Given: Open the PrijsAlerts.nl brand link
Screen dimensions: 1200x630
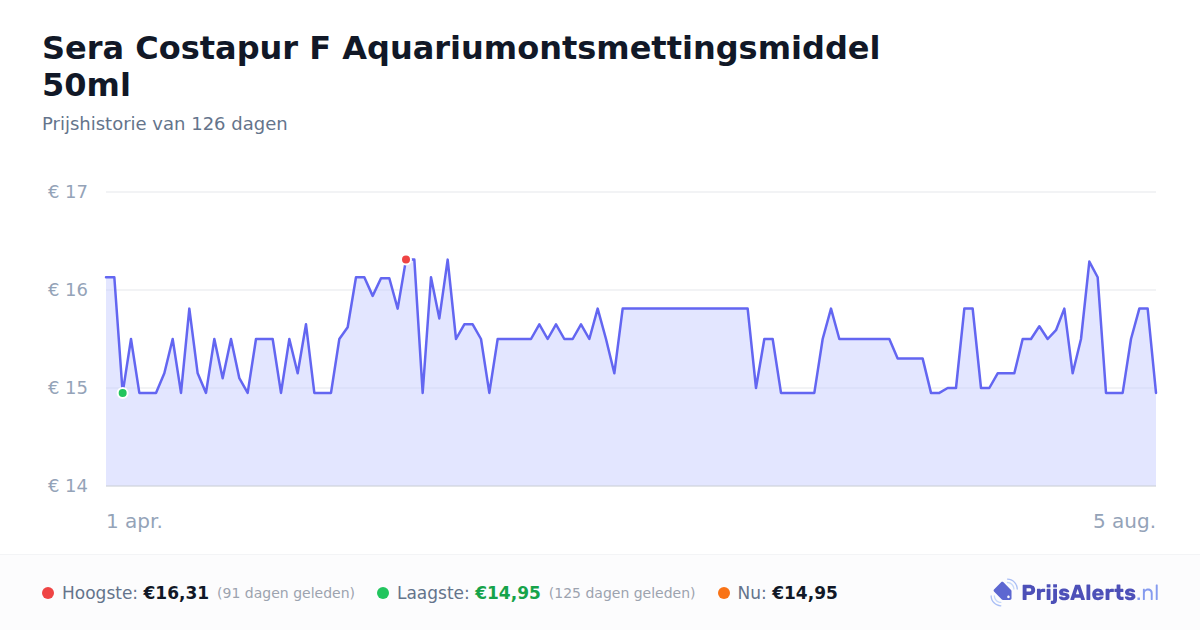Looking at the screenshot, I should (x=1075, y=593).
